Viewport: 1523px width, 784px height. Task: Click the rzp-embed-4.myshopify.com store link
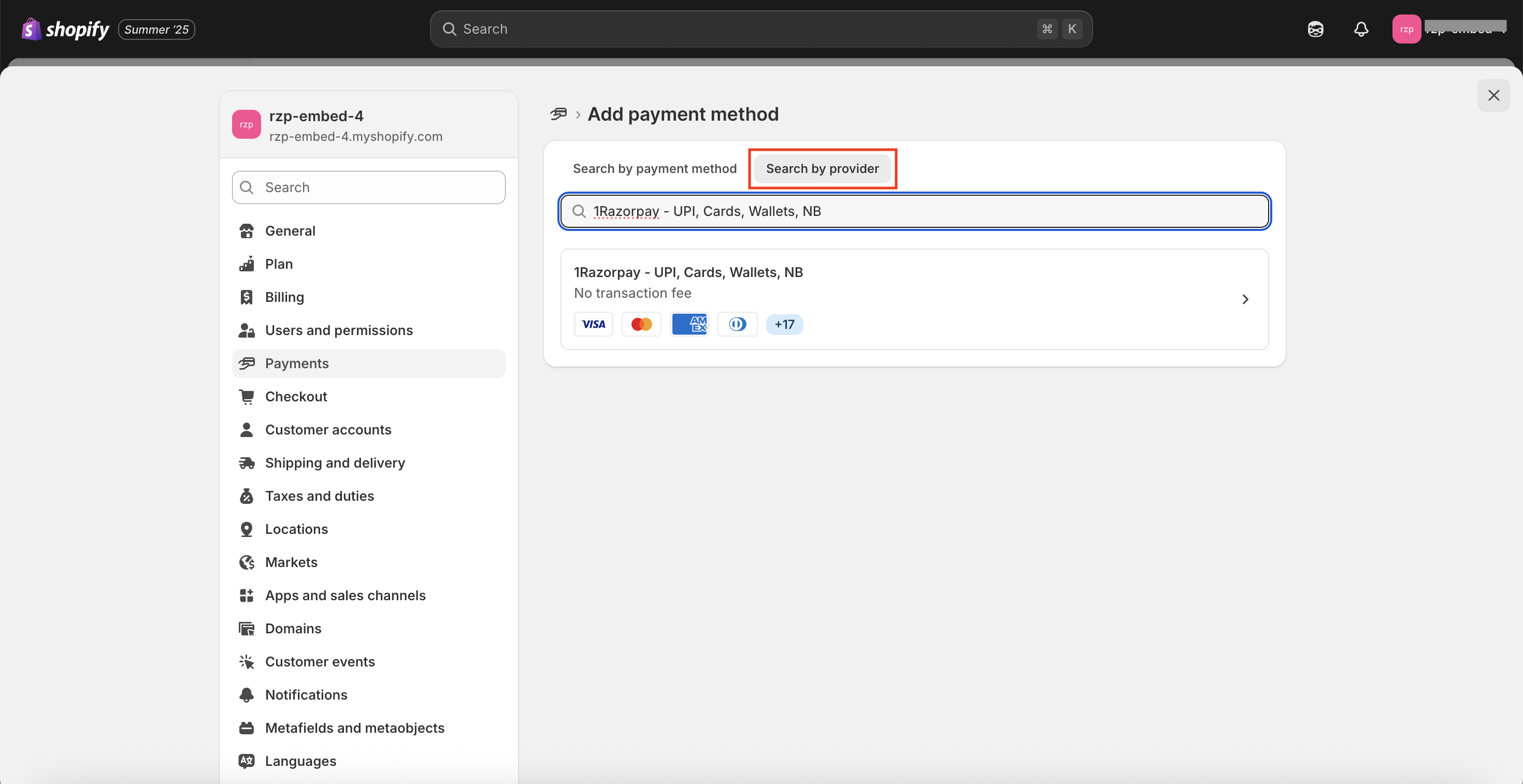click(356, 137)
